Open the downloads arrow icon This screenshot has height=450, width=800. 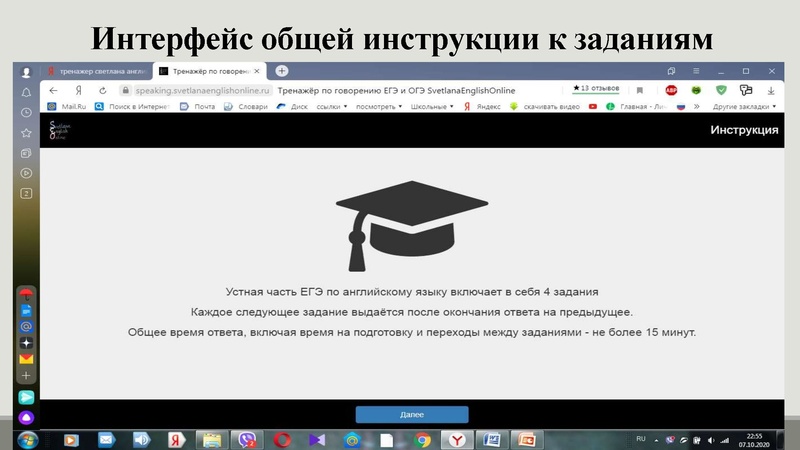click(771, 91)
